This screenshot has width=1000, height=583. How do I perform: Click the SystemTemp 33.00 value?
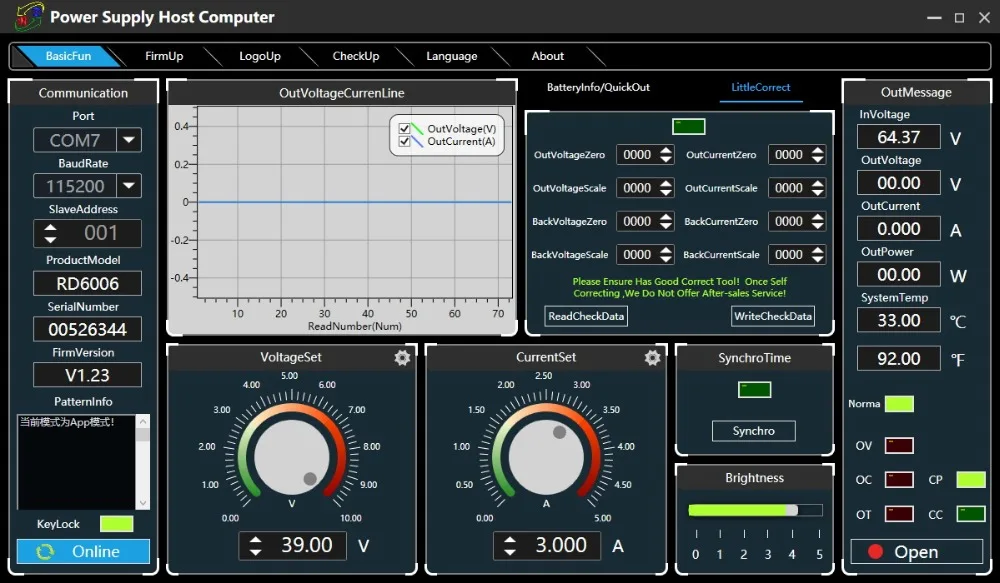pyautogui.click(x=899, y=320)
